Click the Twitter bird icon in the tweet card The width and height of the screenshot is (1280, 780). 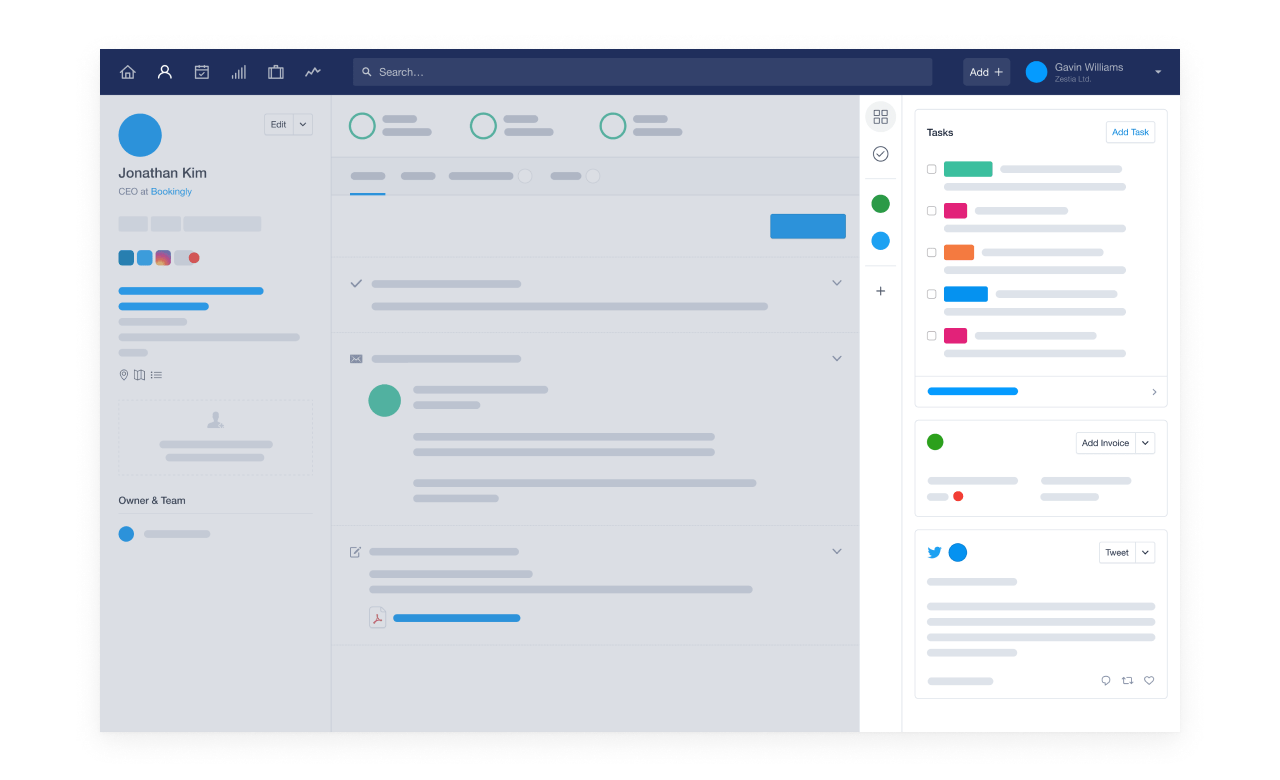(x=935, y=552)
